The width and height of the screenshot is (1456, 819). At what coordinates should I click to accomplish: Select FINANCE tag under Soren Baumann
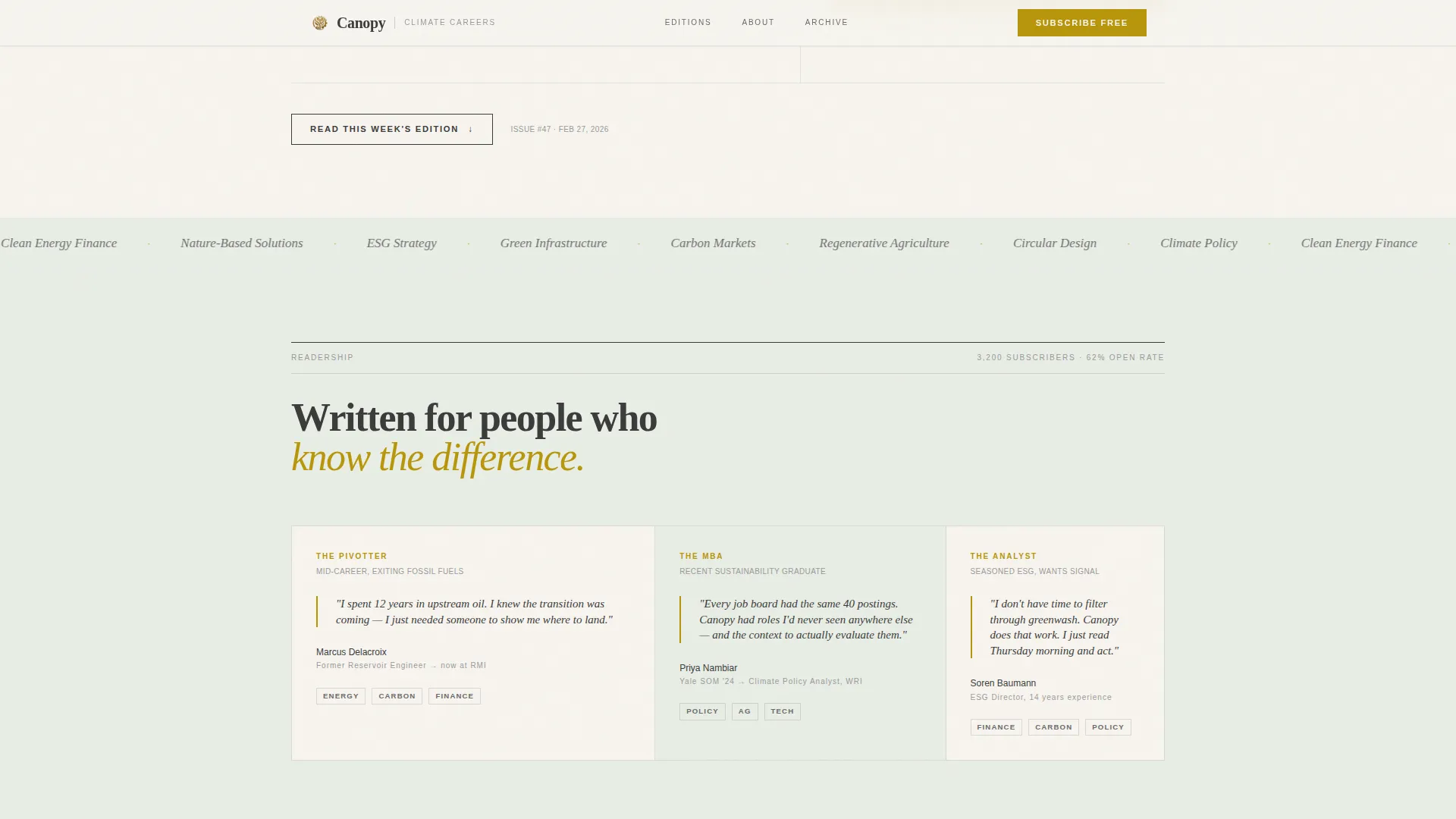996,727
